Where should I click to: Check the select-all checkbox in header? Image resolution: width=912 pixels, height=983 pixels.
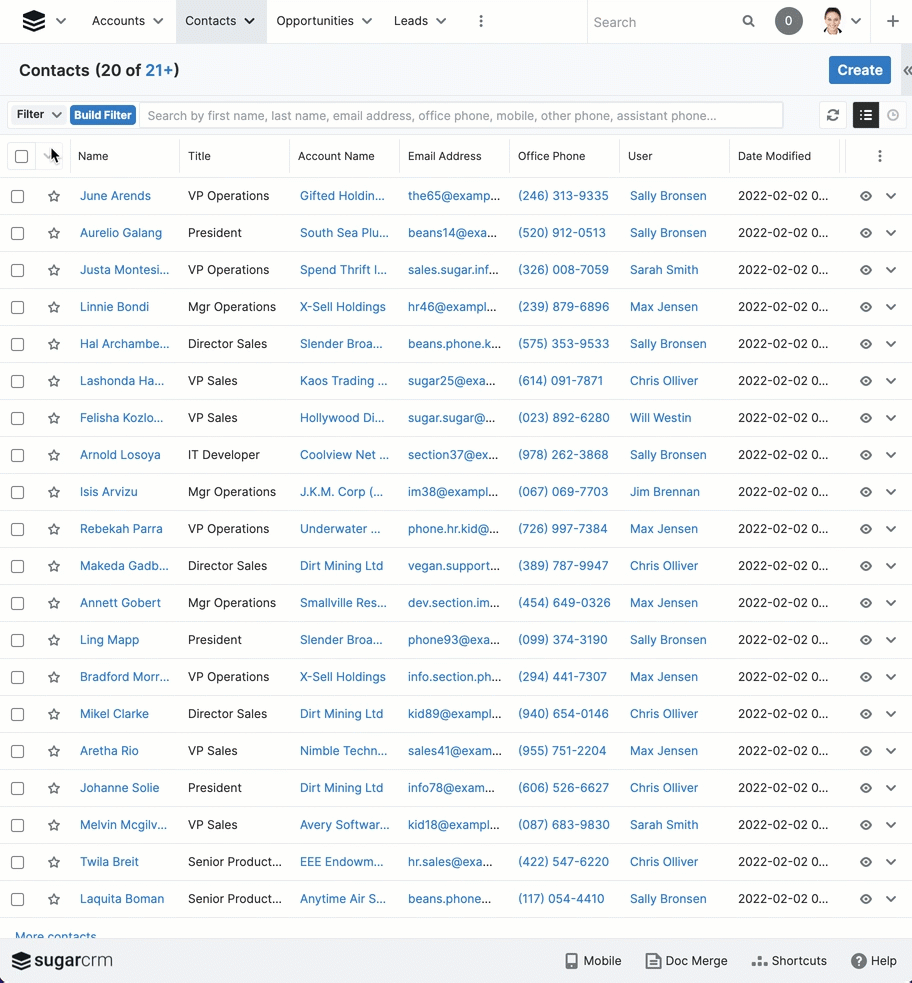click(x=21, y=156)
